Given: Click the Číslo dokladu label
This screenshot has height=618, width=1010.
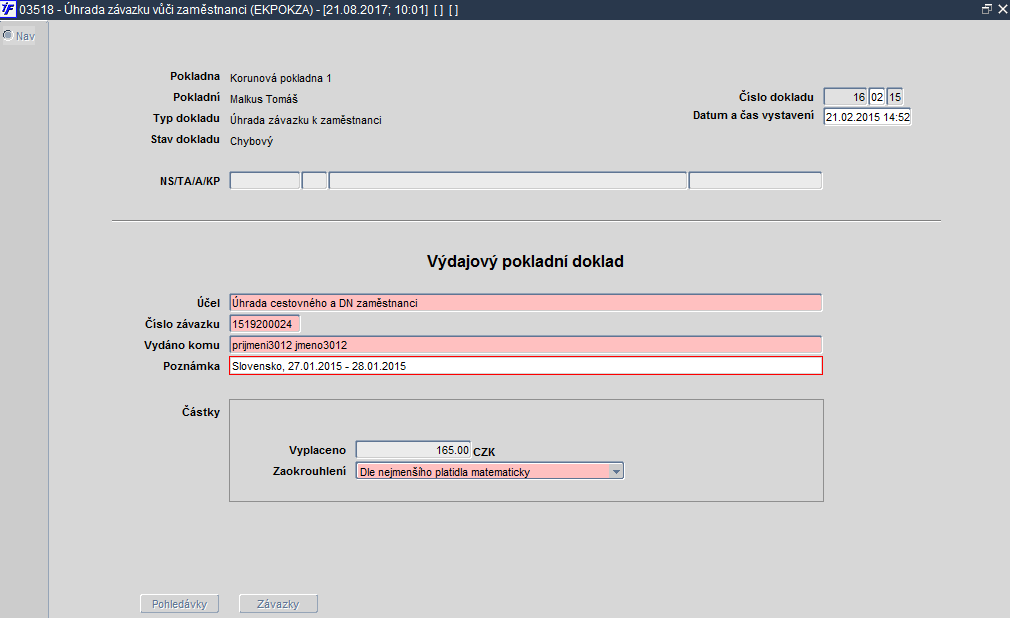Looking at the screenshot, I should point(776,97).
